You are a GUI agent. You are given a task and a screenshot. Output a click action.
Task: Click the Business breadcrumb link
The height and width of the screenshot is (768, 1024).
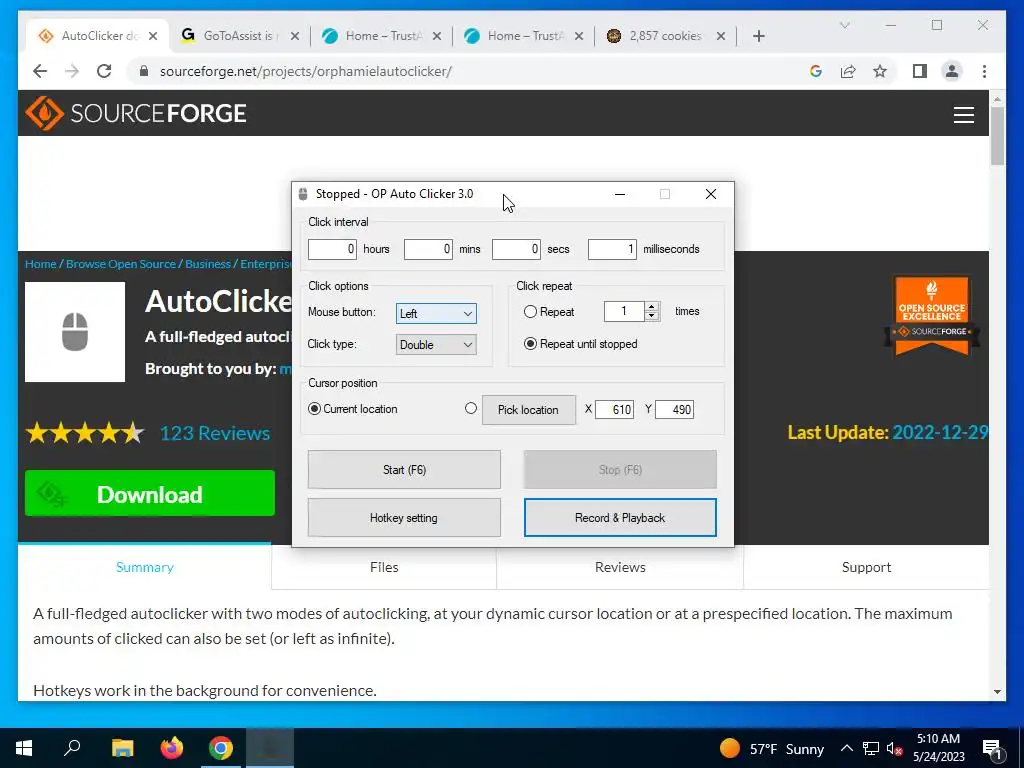point(208,264)
